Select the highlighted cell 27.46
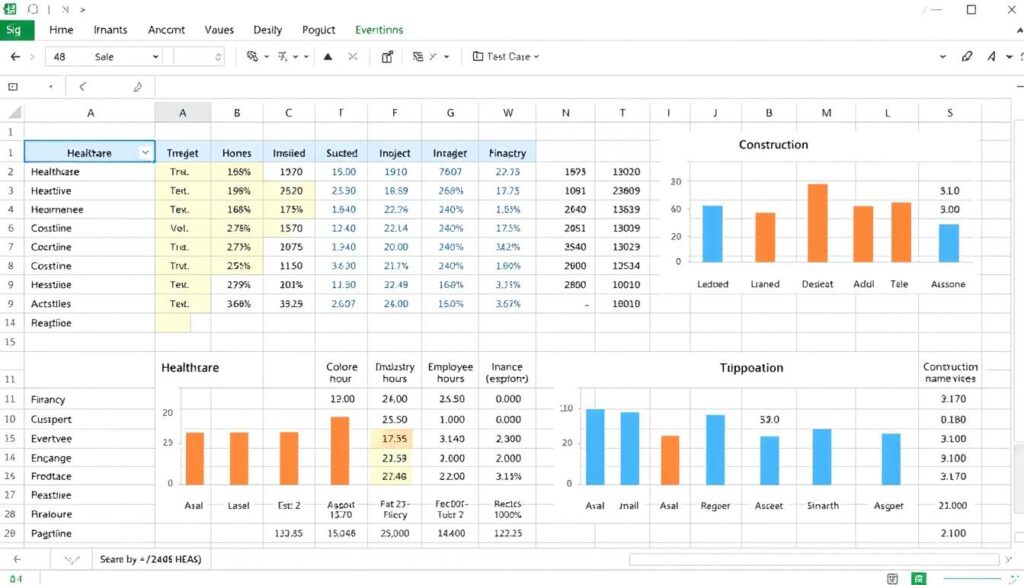The width and height of the screenshot is (1024, 585). coord(394,477)
